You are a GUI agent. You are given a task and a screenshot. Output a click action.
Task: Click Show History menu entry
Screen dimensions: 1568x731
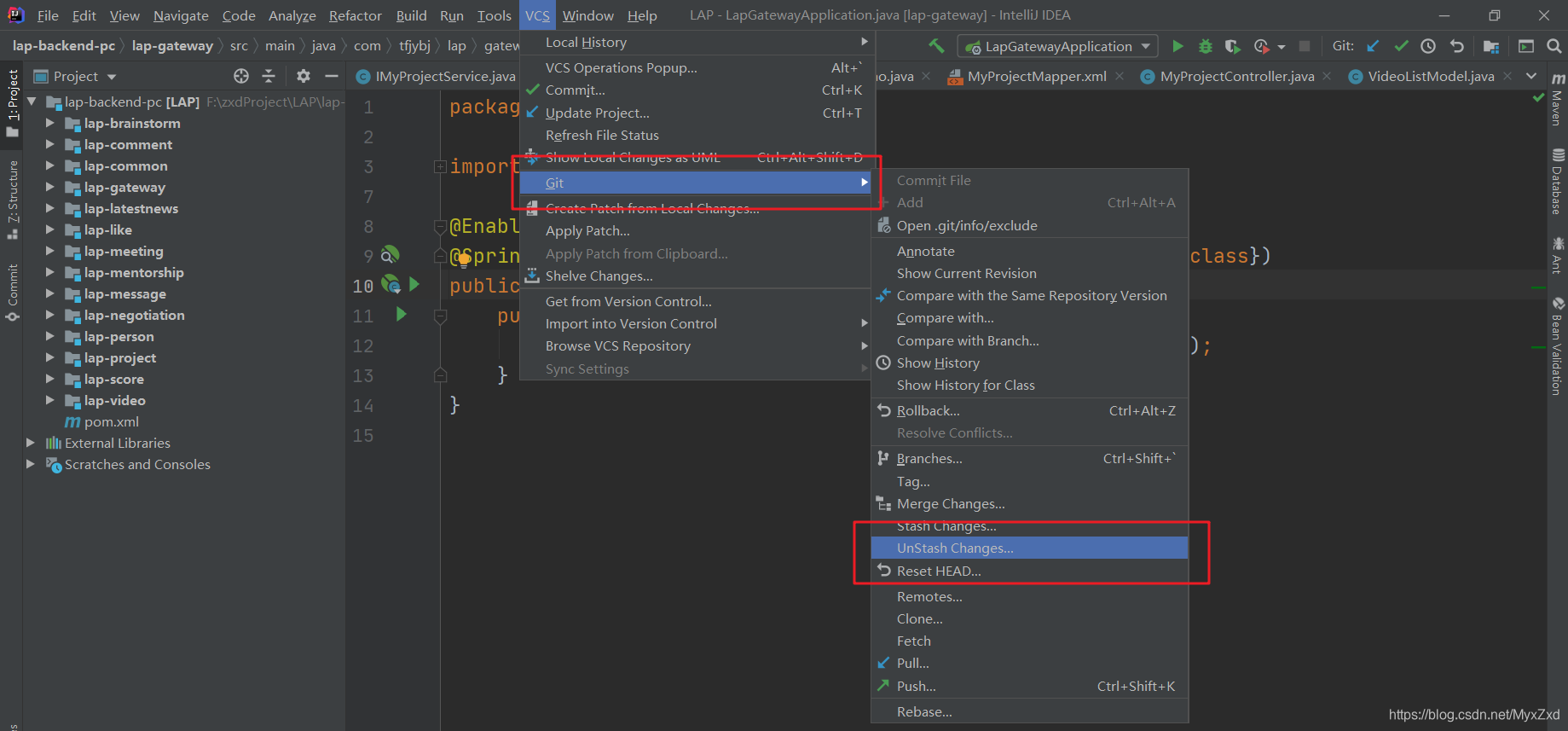tap(1029, 363)
